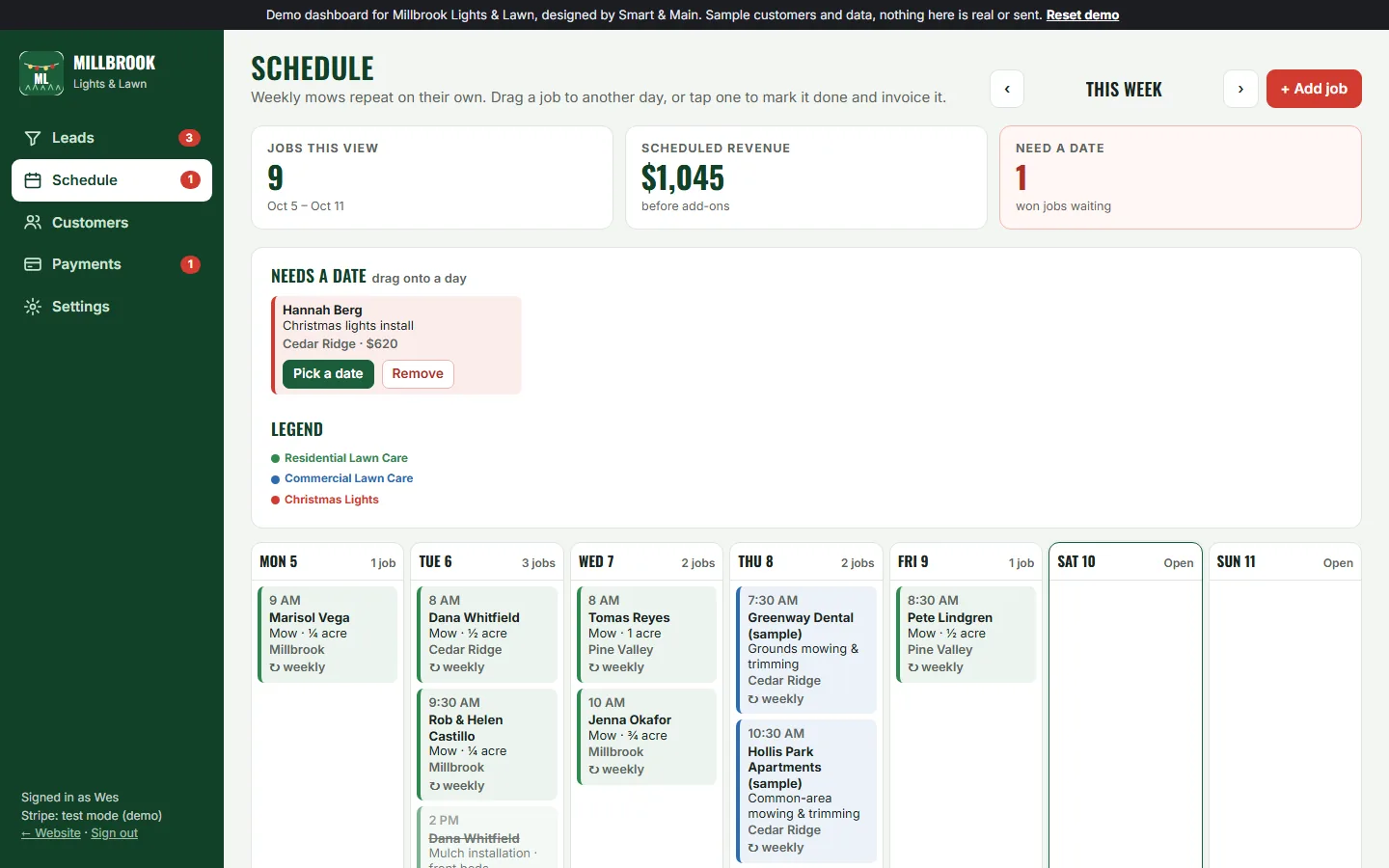Select the SUN 11 day header
The height and width of the screenshot is (868, 1389).
1285,562
